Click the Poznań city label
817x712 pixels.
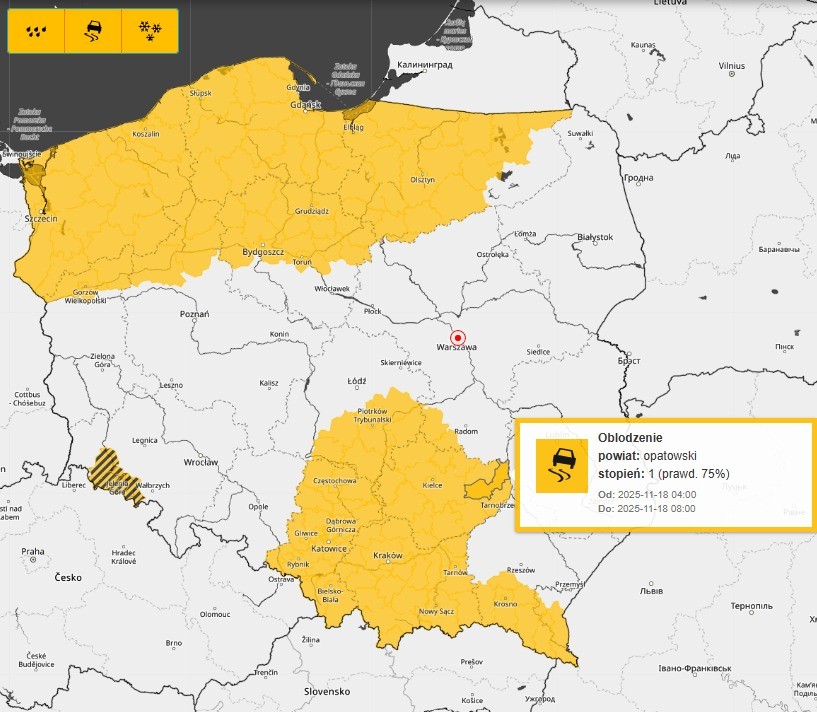194,314
